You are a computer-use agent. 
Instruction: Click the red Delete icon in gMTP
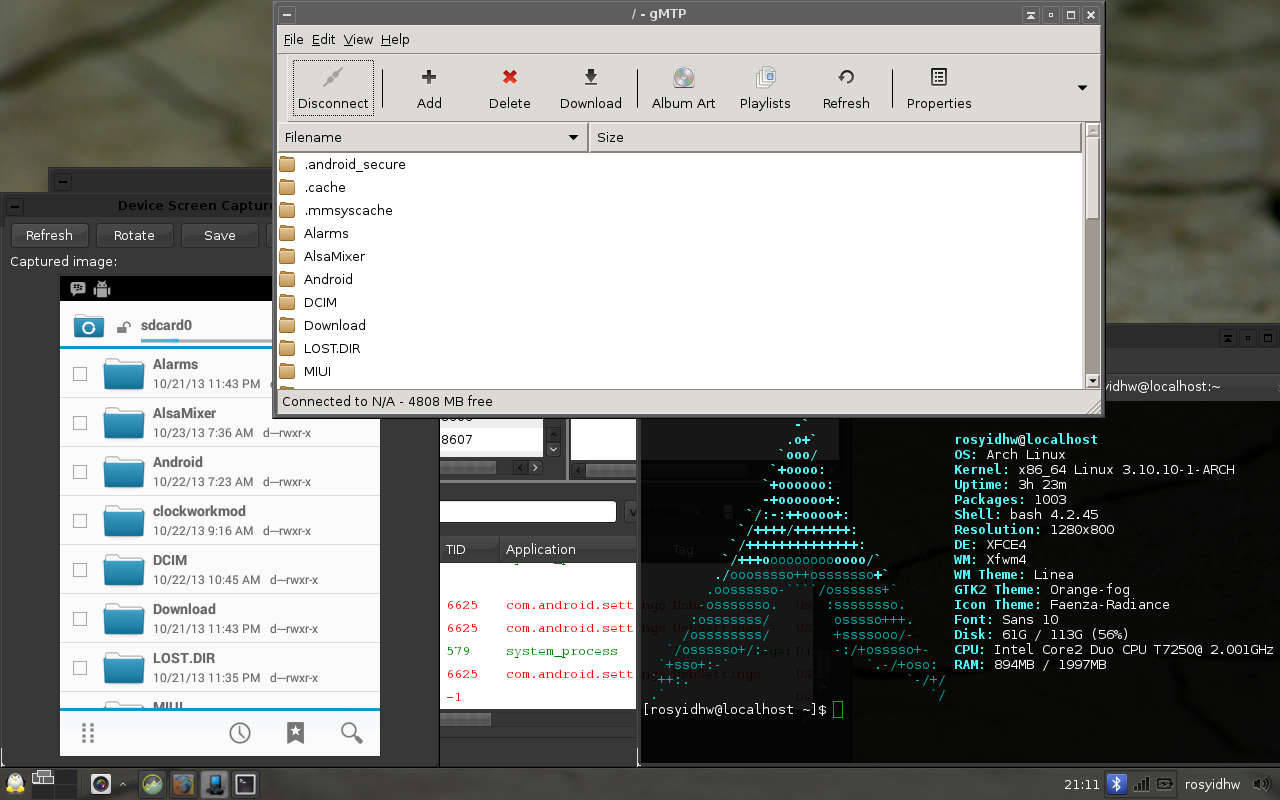point(510,77)
